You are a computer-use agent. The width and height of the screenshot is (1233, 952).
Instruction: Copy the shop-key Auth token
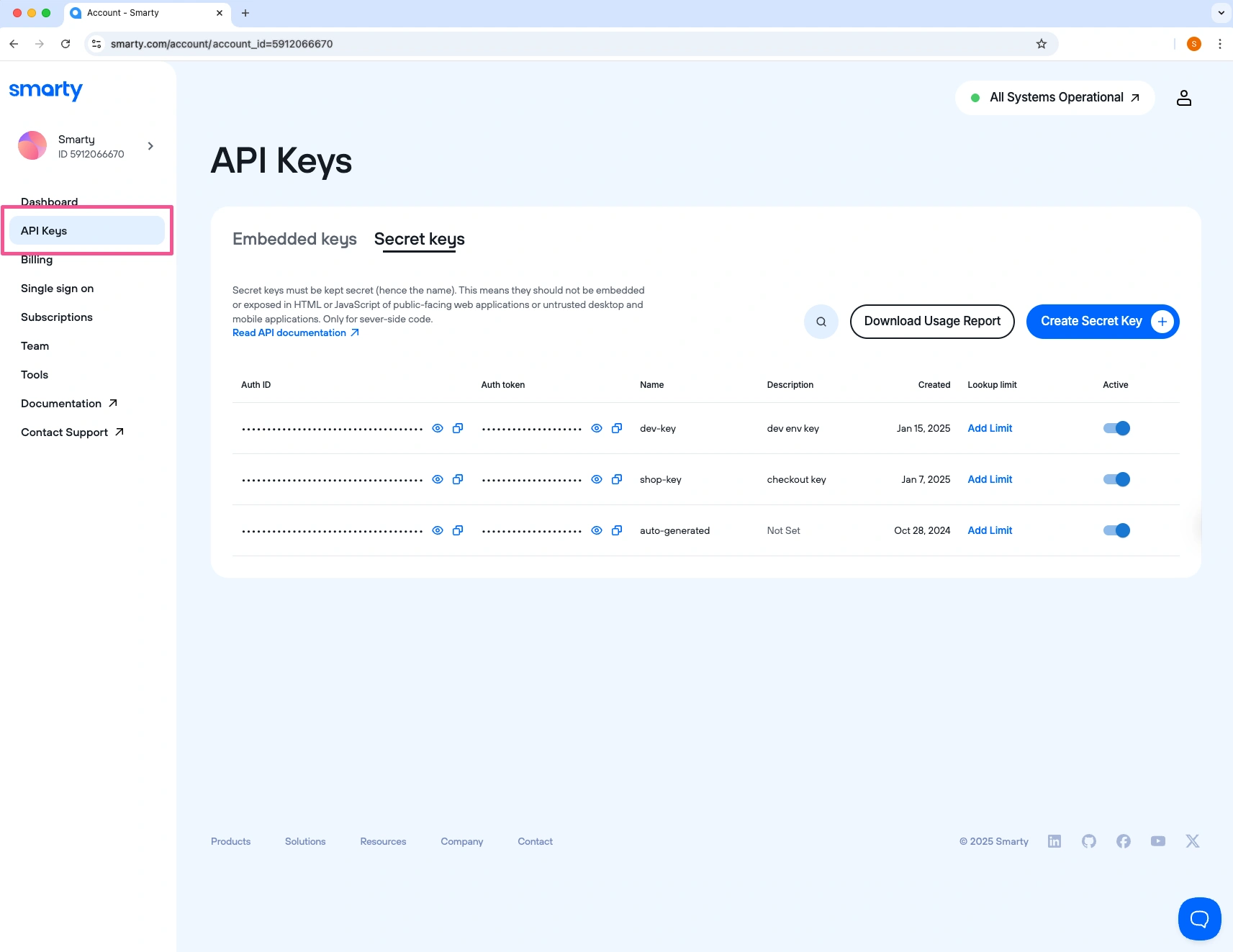coord(617,479)
